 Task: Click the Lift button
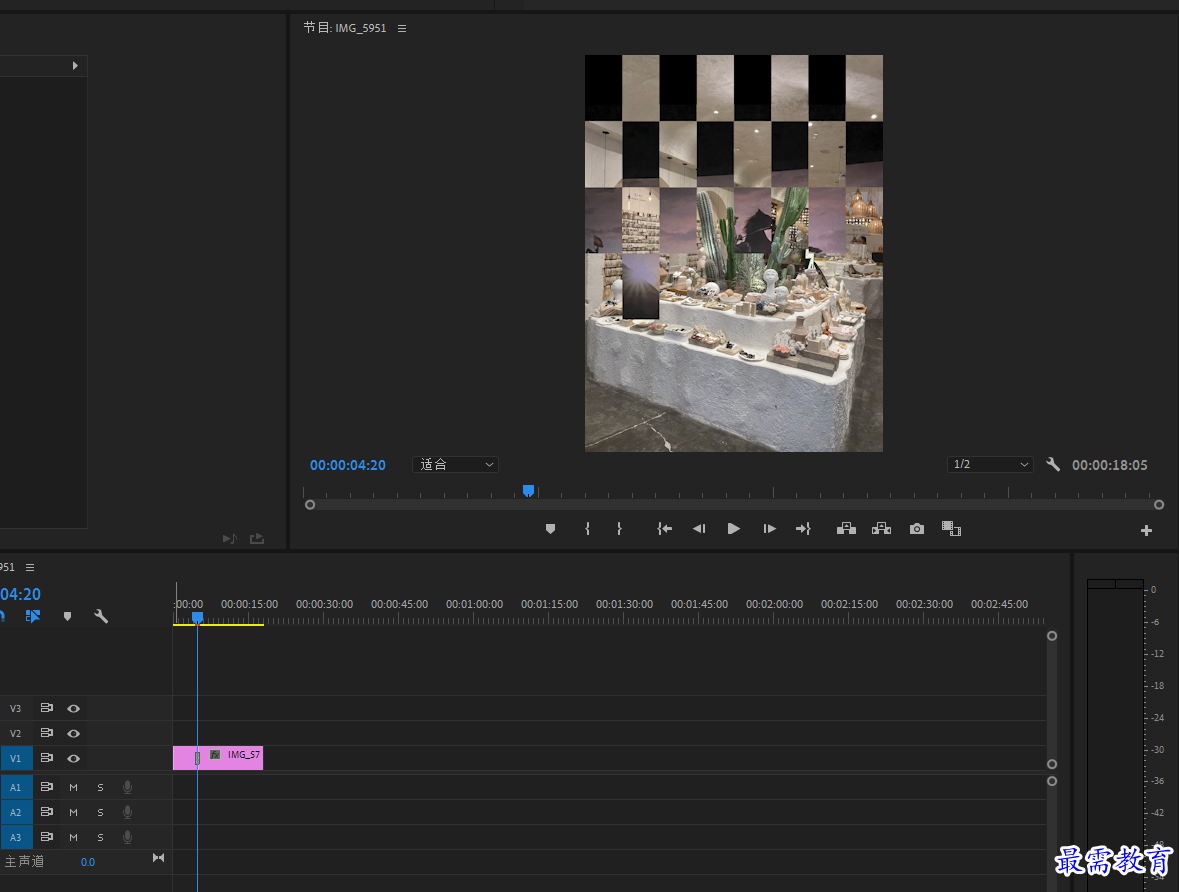[x=847, y=529]
